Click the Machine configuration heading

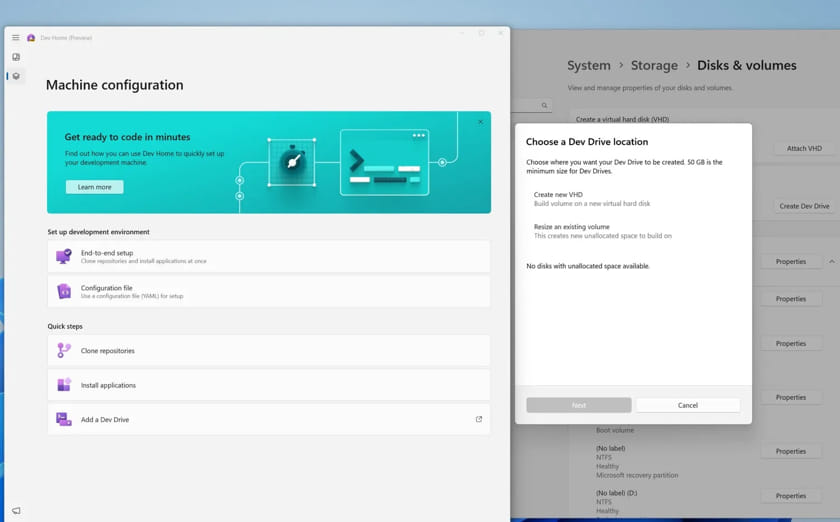[115, 85]
